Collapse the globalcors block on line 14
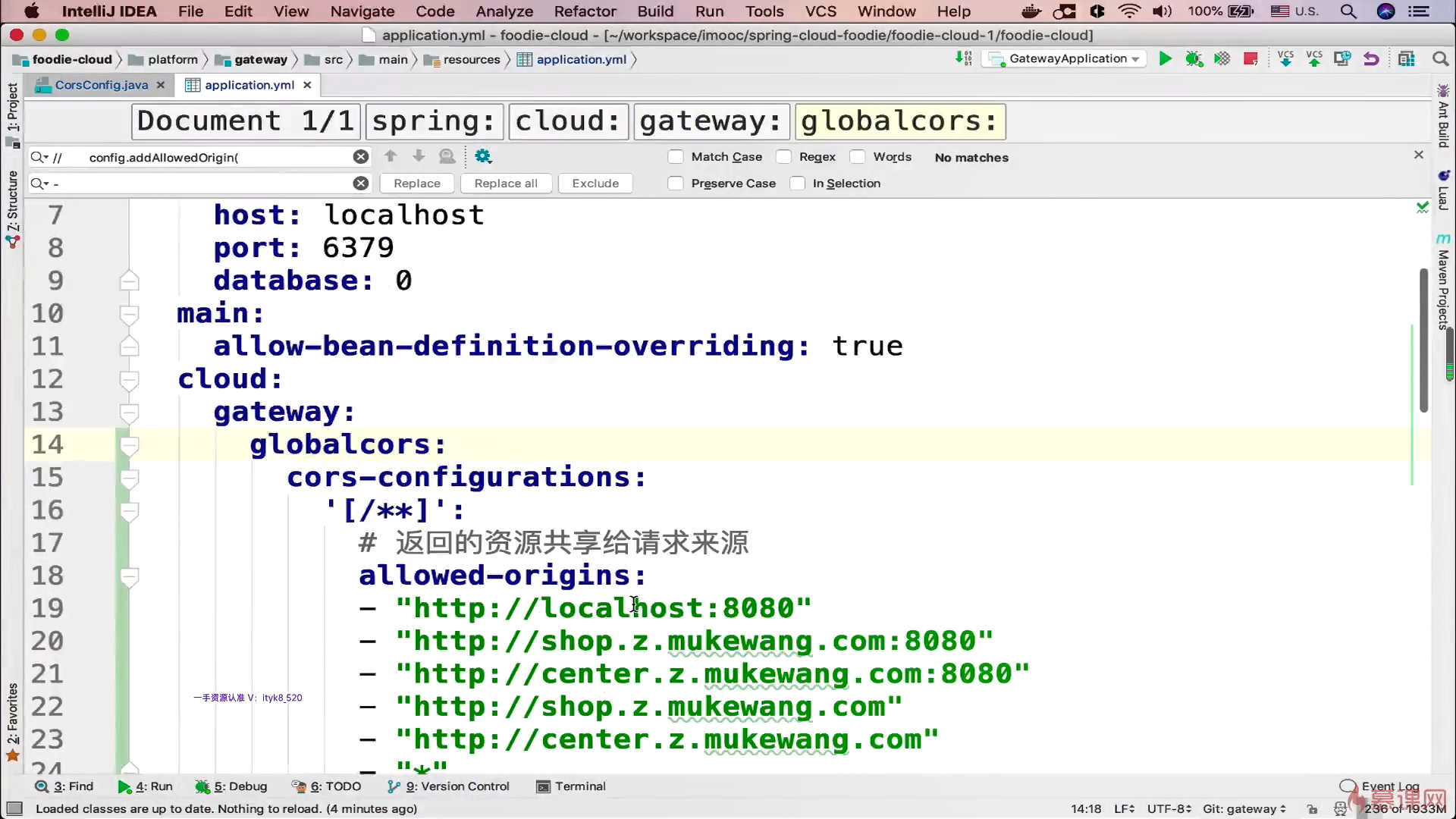 (130, 445)
